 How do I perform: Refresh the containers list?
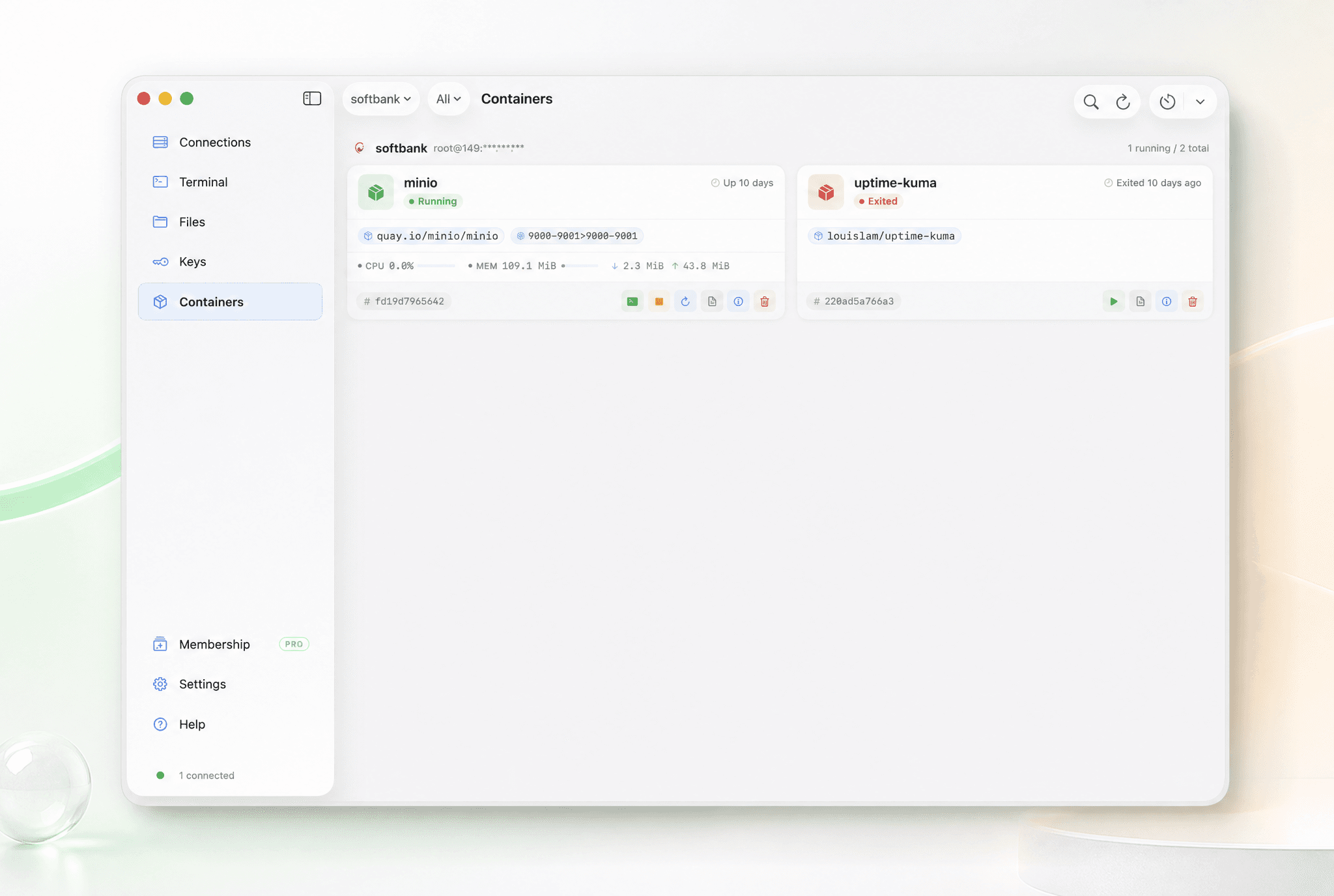tap(1123, 102)
